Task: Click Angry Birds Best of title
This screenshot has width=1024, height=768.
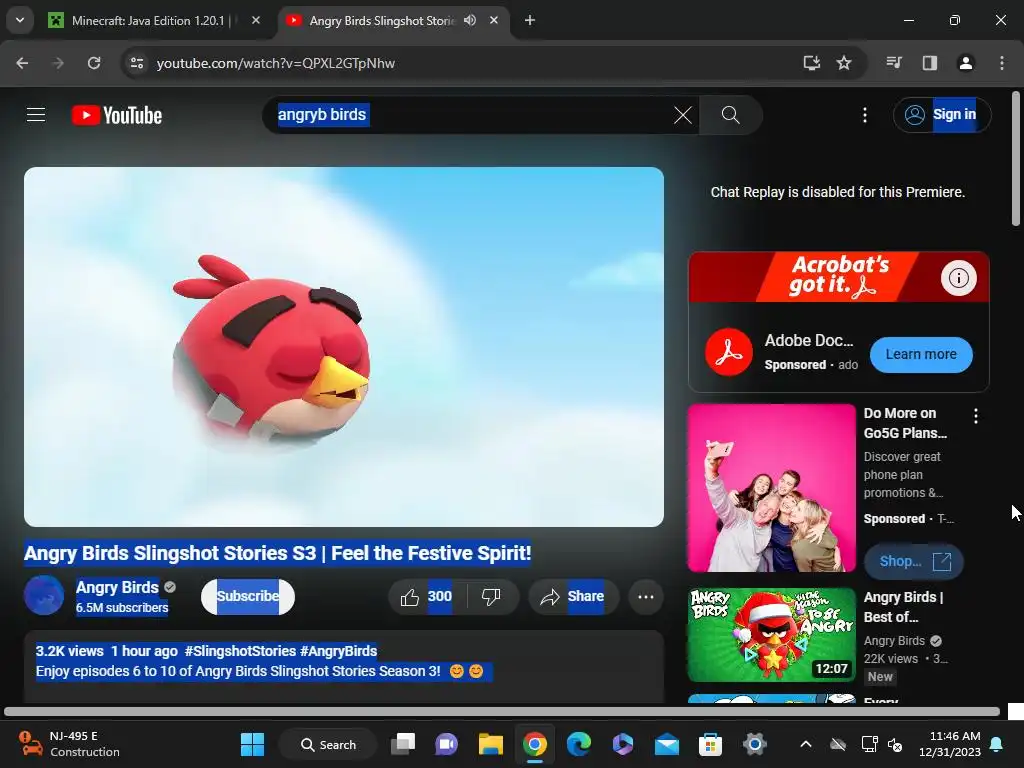Action: click(x=903, y=607)
